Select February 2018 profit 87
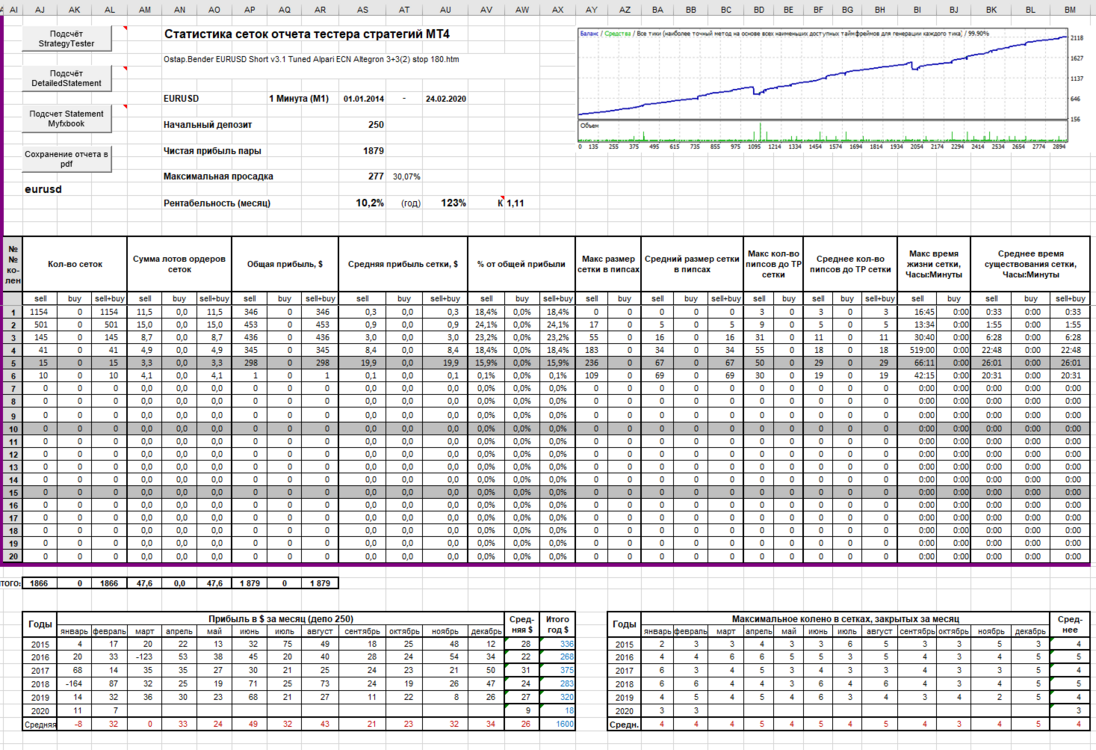This screenshot has width=1096, height=750. point(110,684)
